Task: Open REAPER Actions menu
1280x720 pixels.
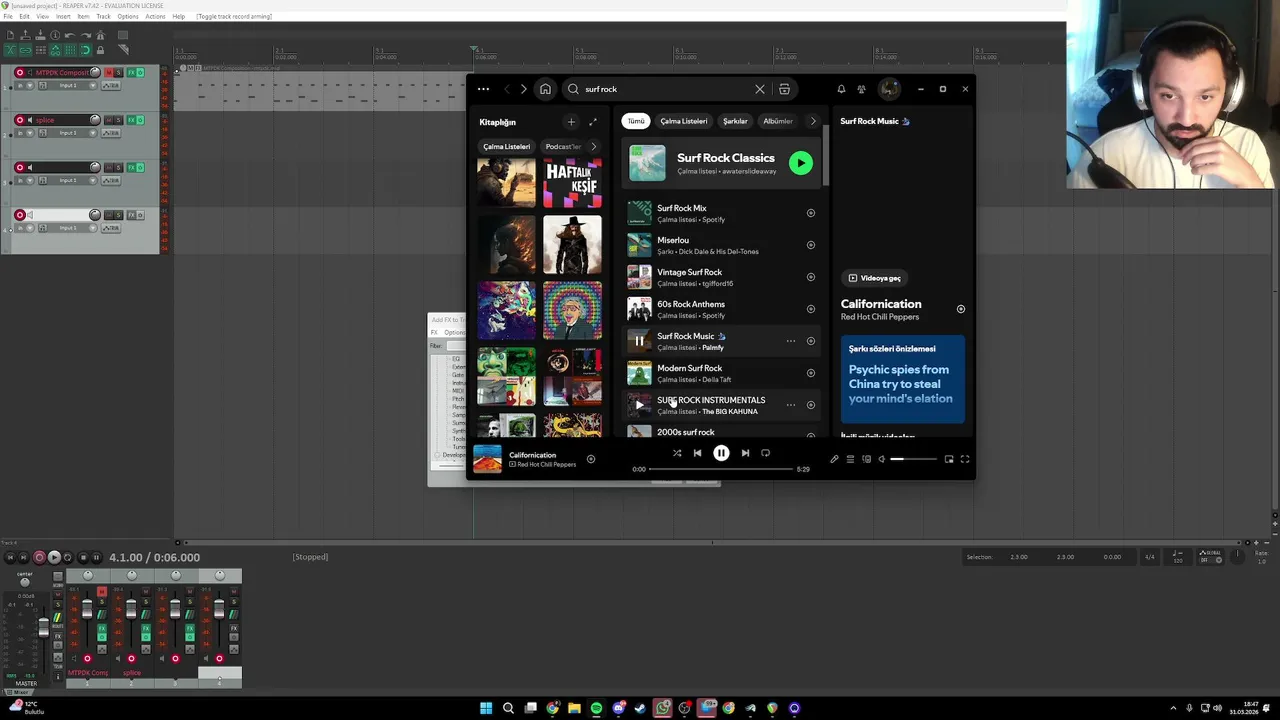Action: coord(155,17)
